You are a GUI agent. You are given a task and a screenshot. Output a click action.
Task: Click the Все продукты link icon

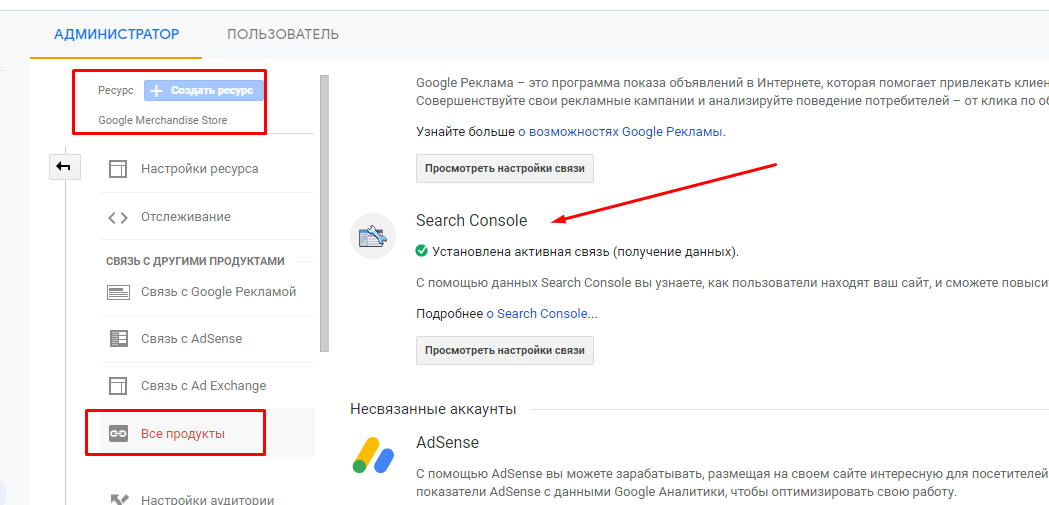[118, 434]
